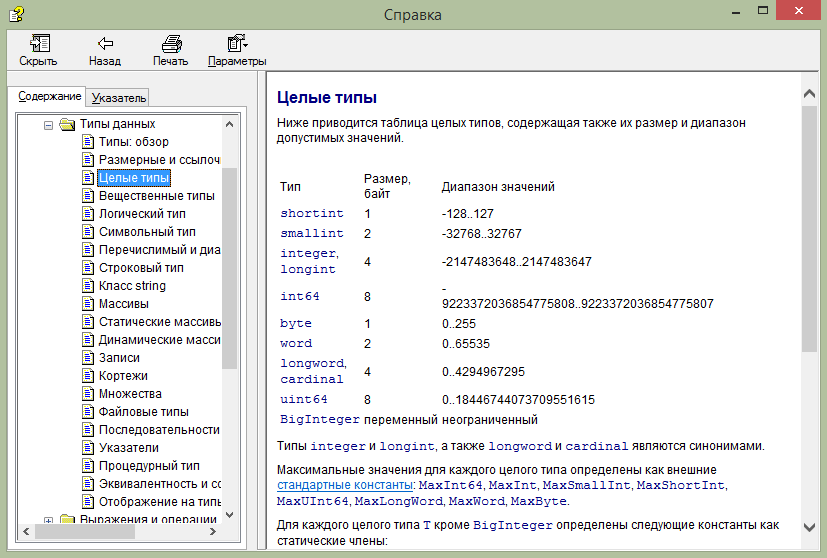Screen dimensions: 827x558
Task: Open the Эквивалентность topic in tree
Action: pos(159,483)
